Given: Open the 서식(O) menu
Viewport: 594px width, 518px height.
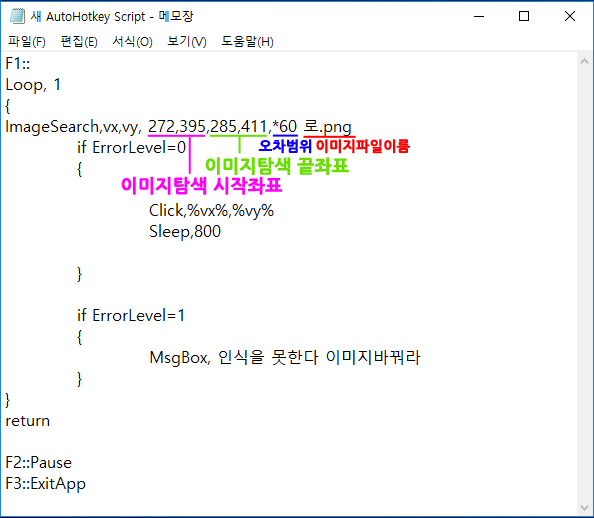Looking at the screenshot, I should 132,41.
